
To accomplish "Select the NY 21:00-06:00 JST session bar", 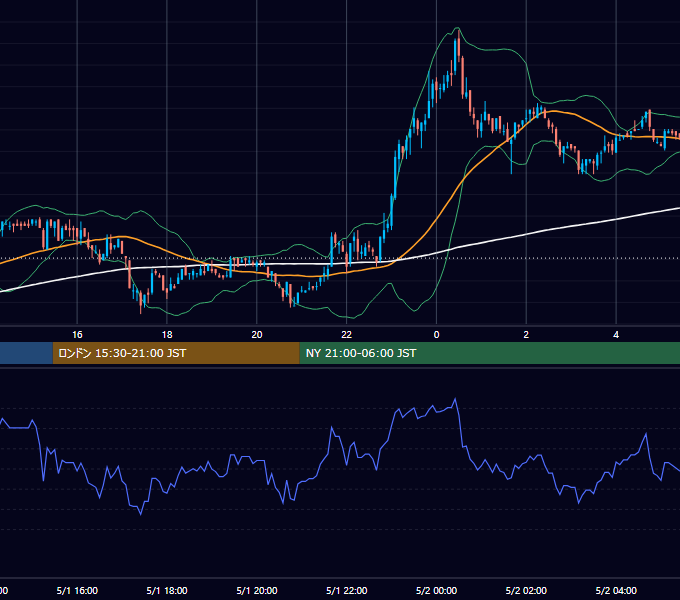I will [490, 353].
